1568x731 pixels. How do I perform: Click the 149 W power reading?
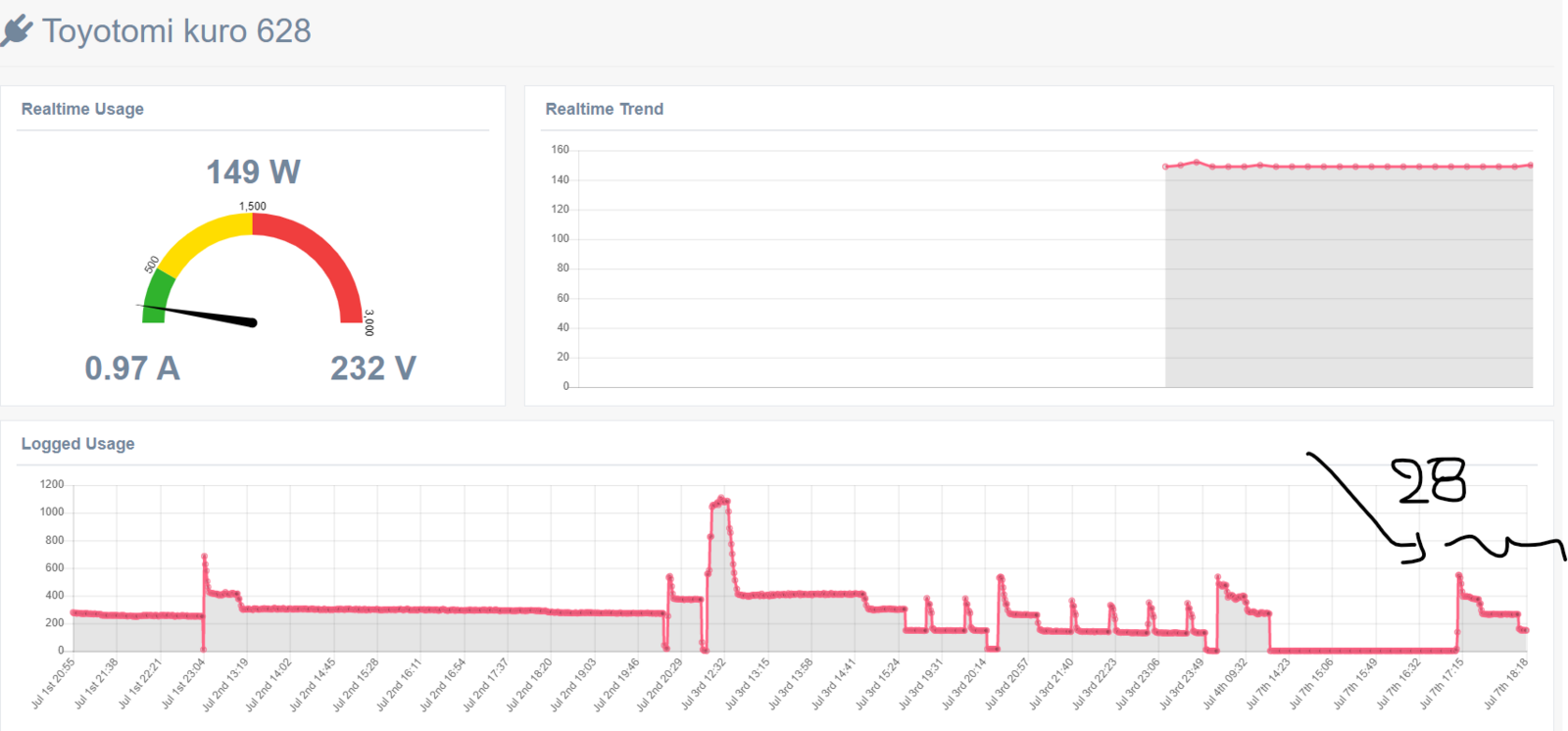[x=253, y=172]
